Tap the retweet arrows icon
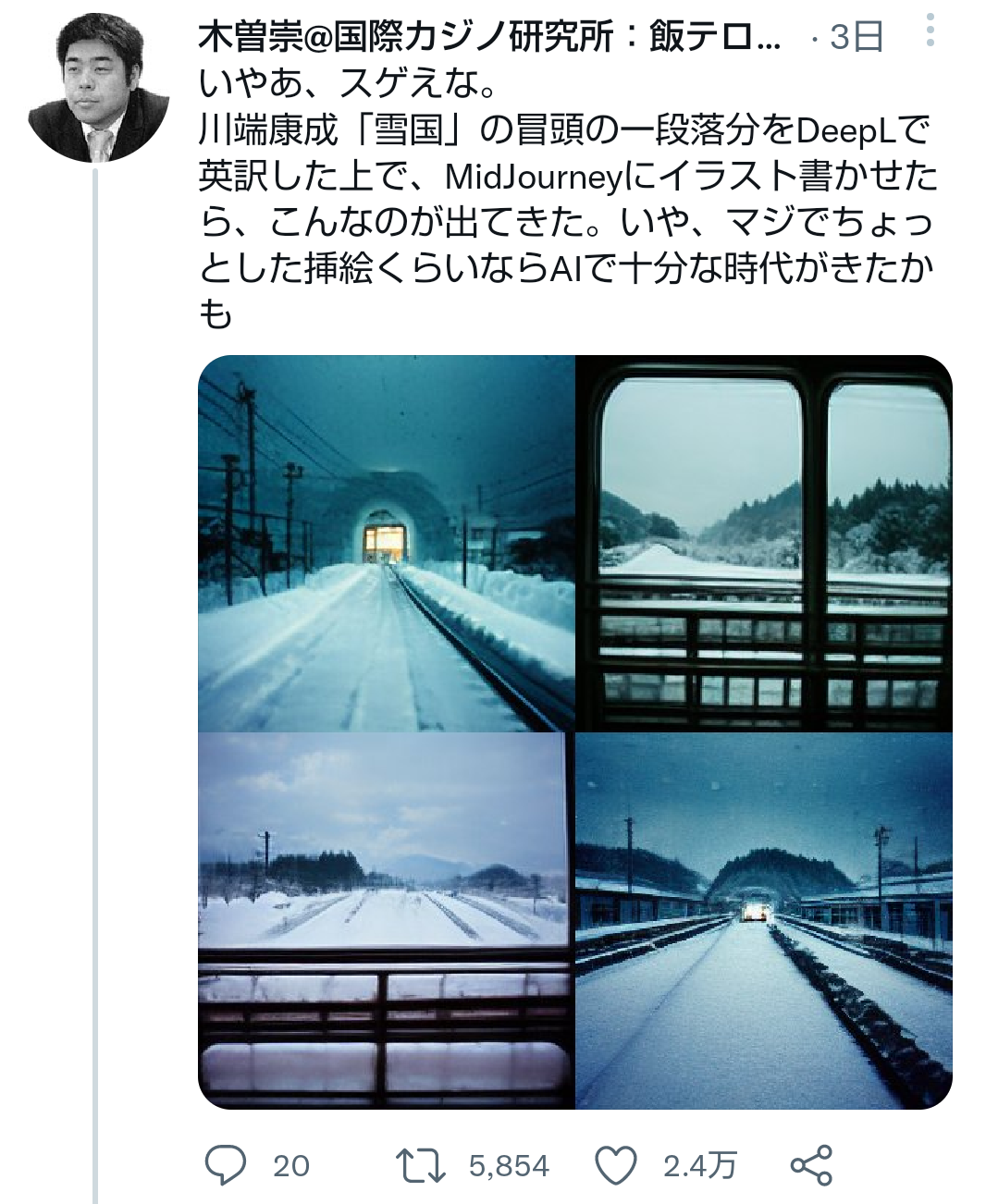 click(x=420, y=1165)
